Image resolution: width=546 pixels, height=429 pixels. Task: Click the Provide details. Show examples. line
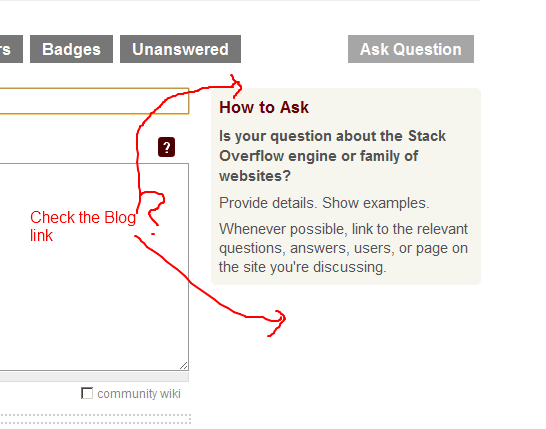point(324,203)
